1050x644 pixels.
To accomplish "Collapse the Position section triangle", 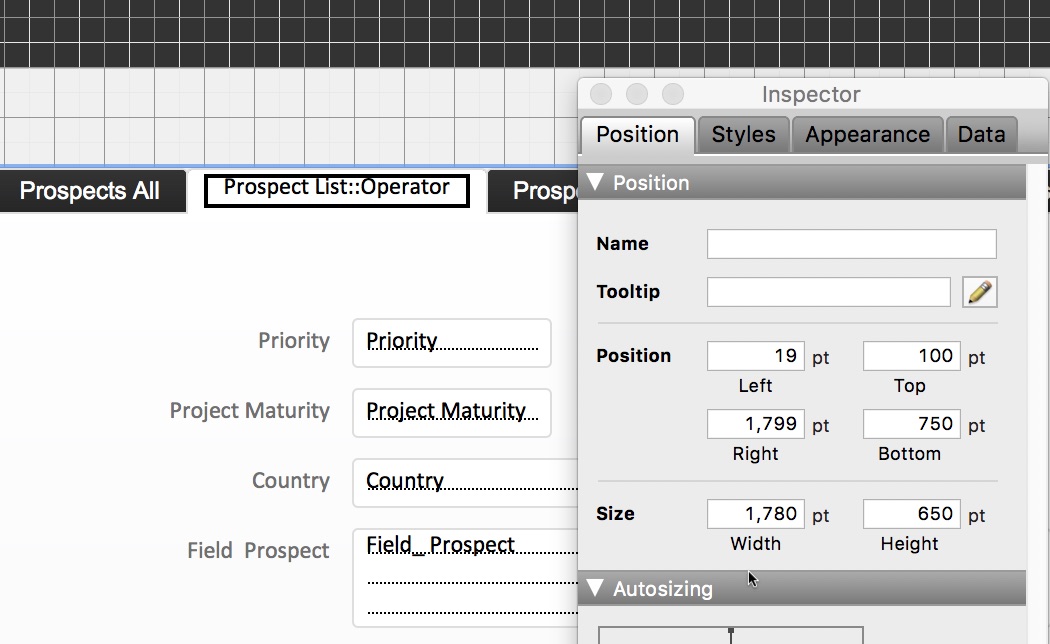I will (x=596, y=183).
